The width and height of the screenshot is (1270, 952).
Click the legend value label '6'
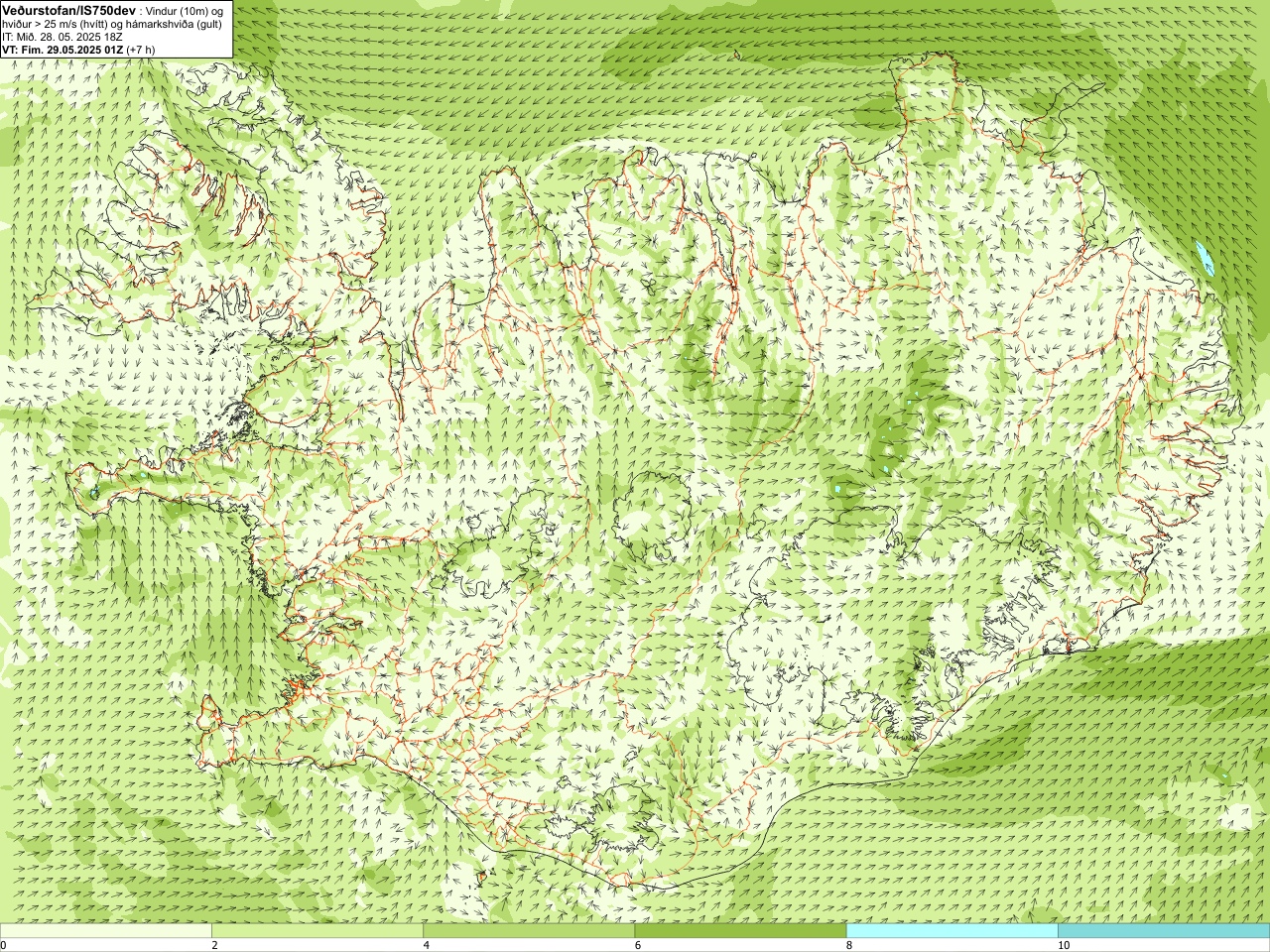click(637, 945)
